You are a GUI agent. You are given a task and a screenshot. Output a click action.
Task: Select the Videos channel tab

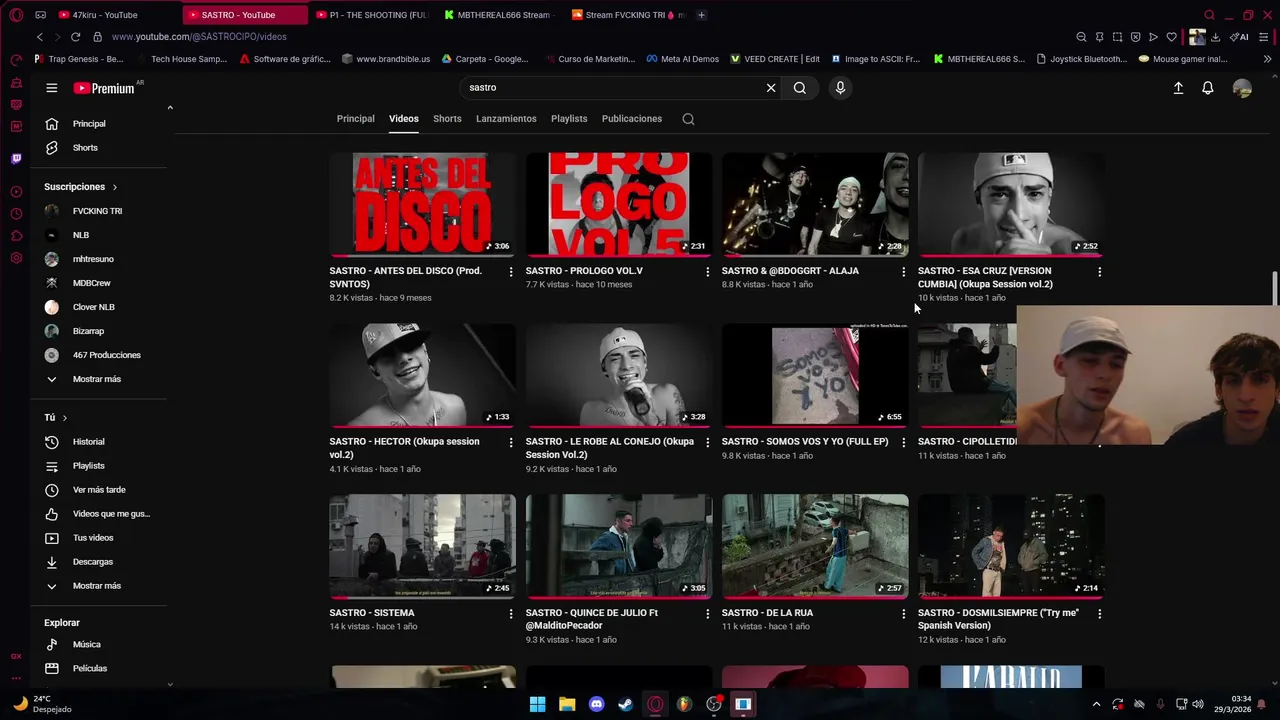[x=404, y=119]
